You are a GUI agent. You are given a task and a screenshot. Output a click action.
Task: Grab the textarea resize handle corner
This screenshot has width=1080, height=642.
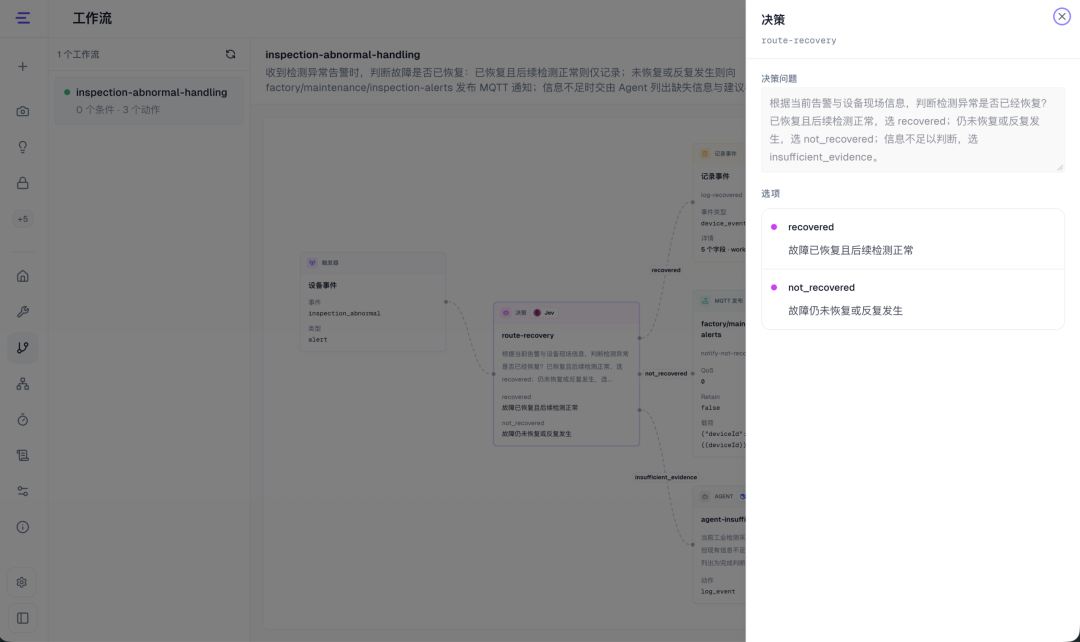coord(1060,167)
